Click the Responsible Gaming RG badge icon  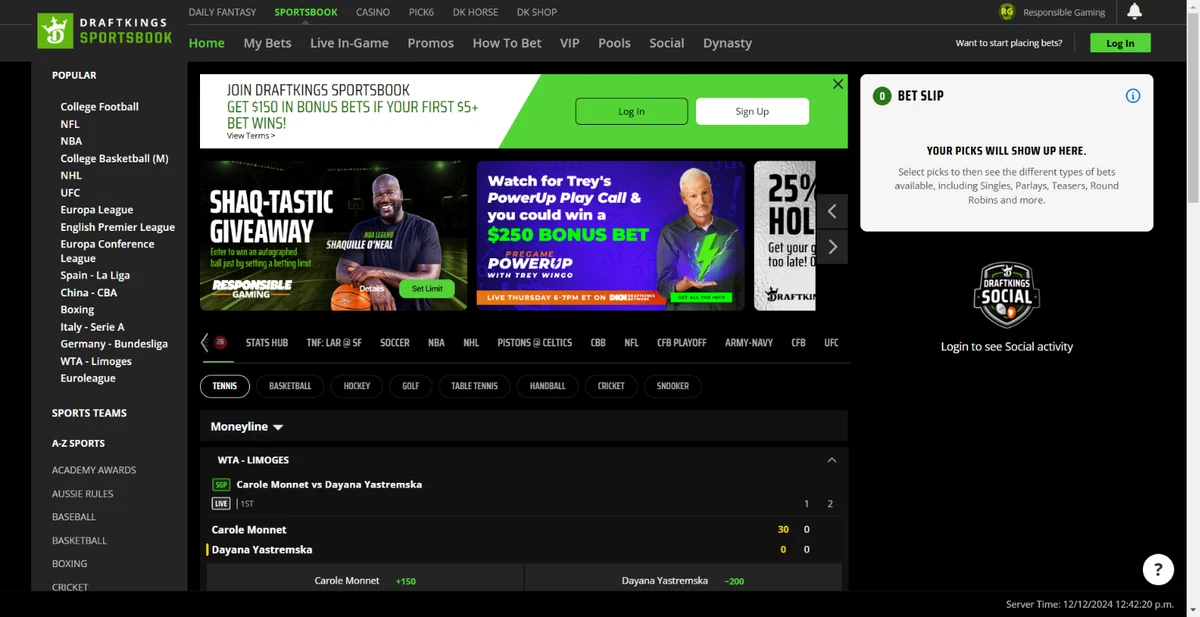pos(1007,12)
